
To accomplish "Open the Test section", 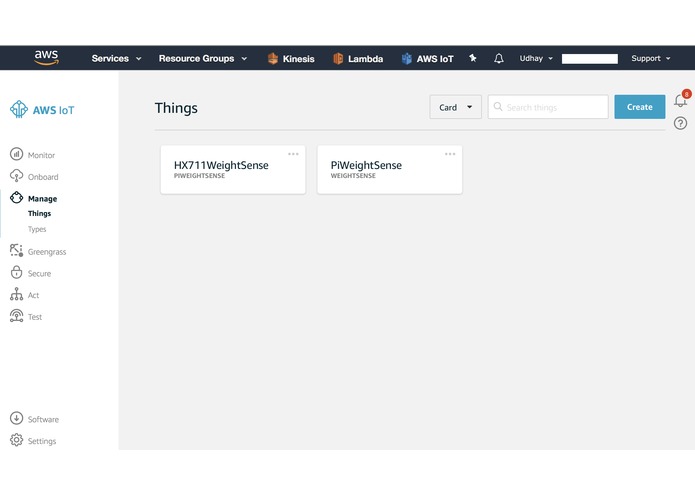I will 35,317.
